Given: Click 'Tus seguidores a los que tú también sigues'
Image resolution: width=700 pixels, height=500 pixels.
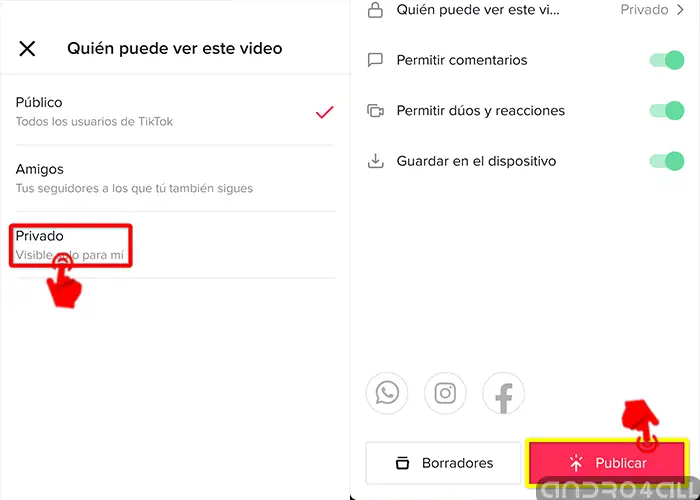Looking at the screenshot, I should [134, 188].
